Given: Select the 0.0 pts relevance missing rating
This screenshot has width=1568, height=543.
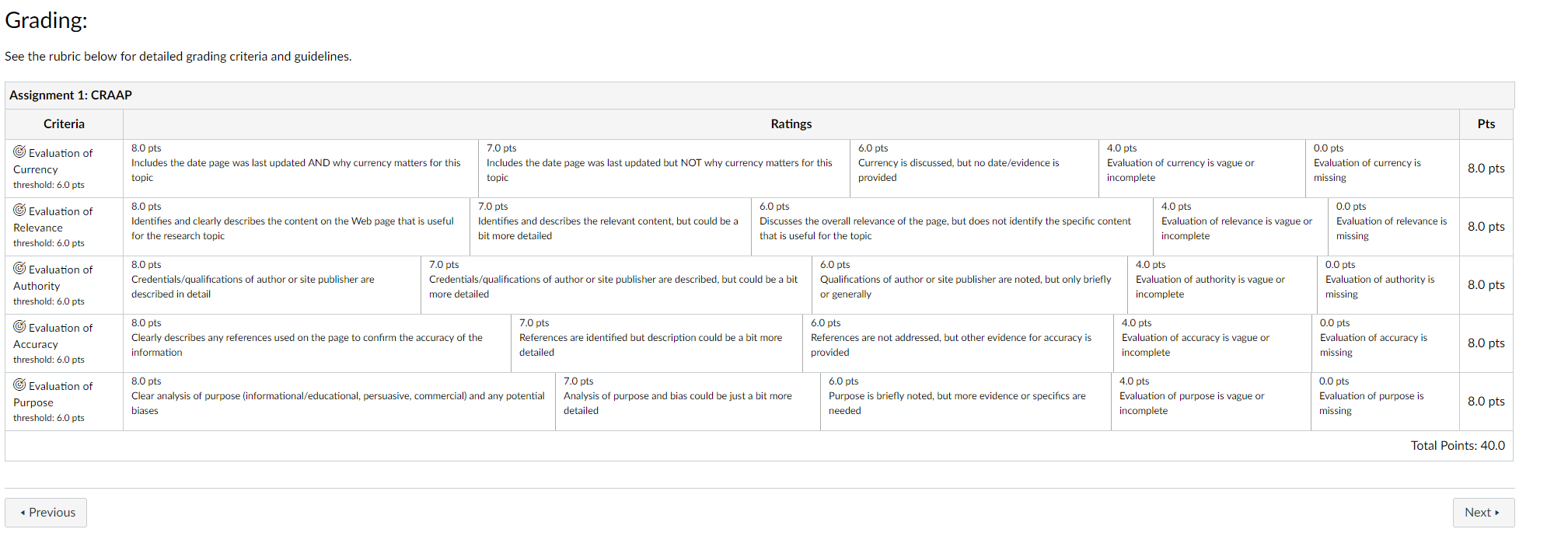Looking at the screenshot, I should pyautogui.click(x=1393, y=227).
